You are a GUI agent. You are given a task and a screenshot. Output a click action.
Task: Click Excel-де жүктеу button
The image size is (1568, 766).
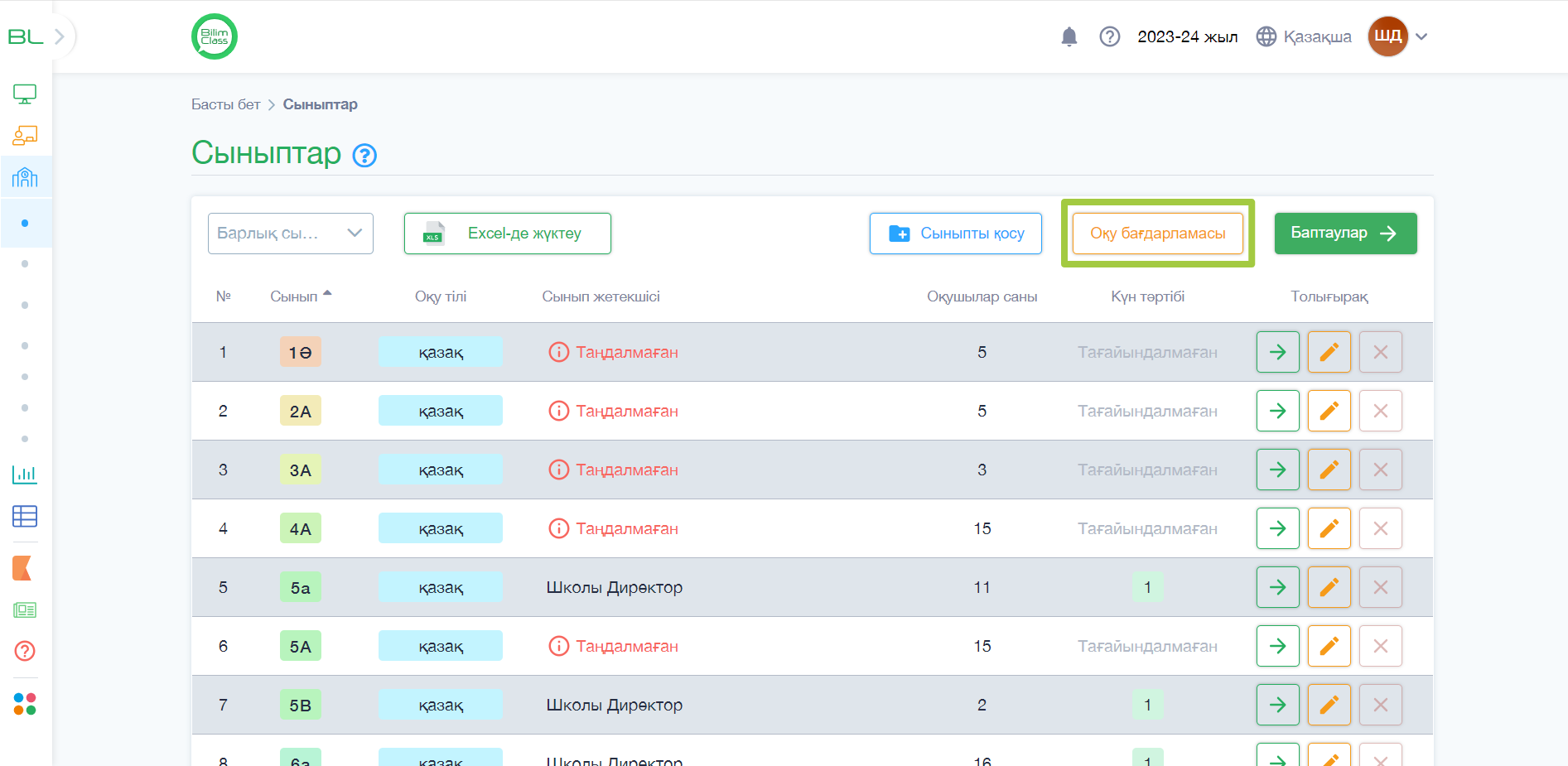(508, 234)
